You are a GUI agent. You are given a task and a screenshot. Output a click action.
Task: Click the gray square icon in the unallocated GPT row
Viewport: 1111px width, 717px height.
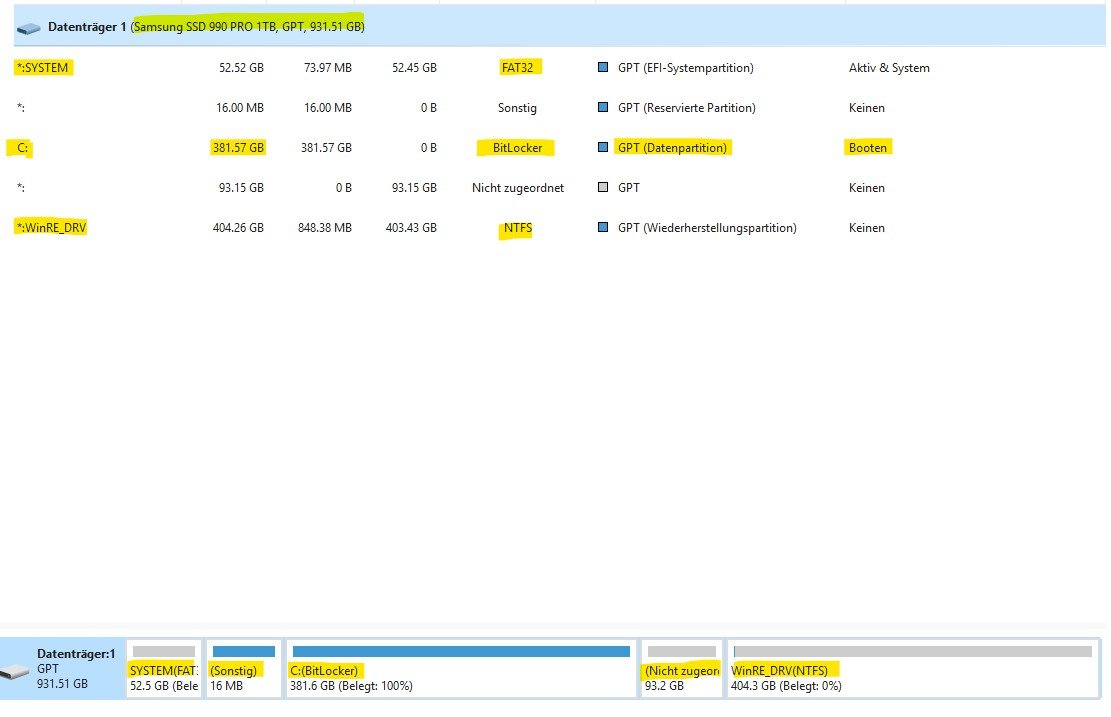(x=603, y=187)
